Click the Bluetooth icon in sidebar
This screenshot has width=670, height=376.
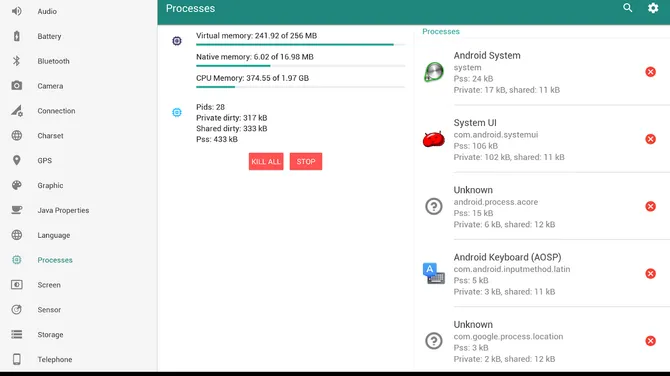click(17, 61)
